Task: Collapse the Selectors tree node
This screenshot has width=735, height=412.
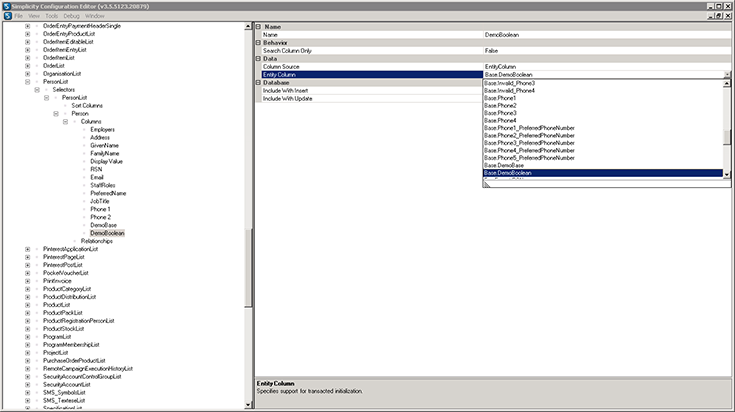Action: 37,90
